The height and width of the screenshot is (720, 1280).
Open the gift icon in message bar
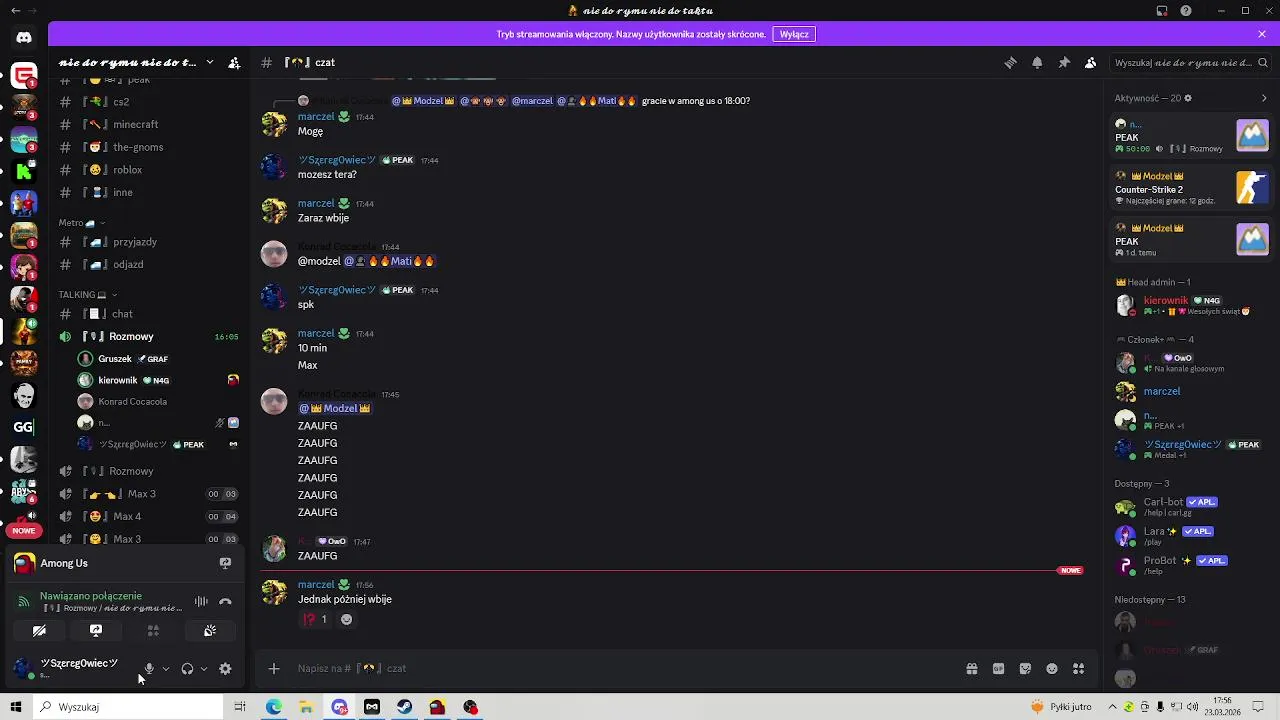971,669
